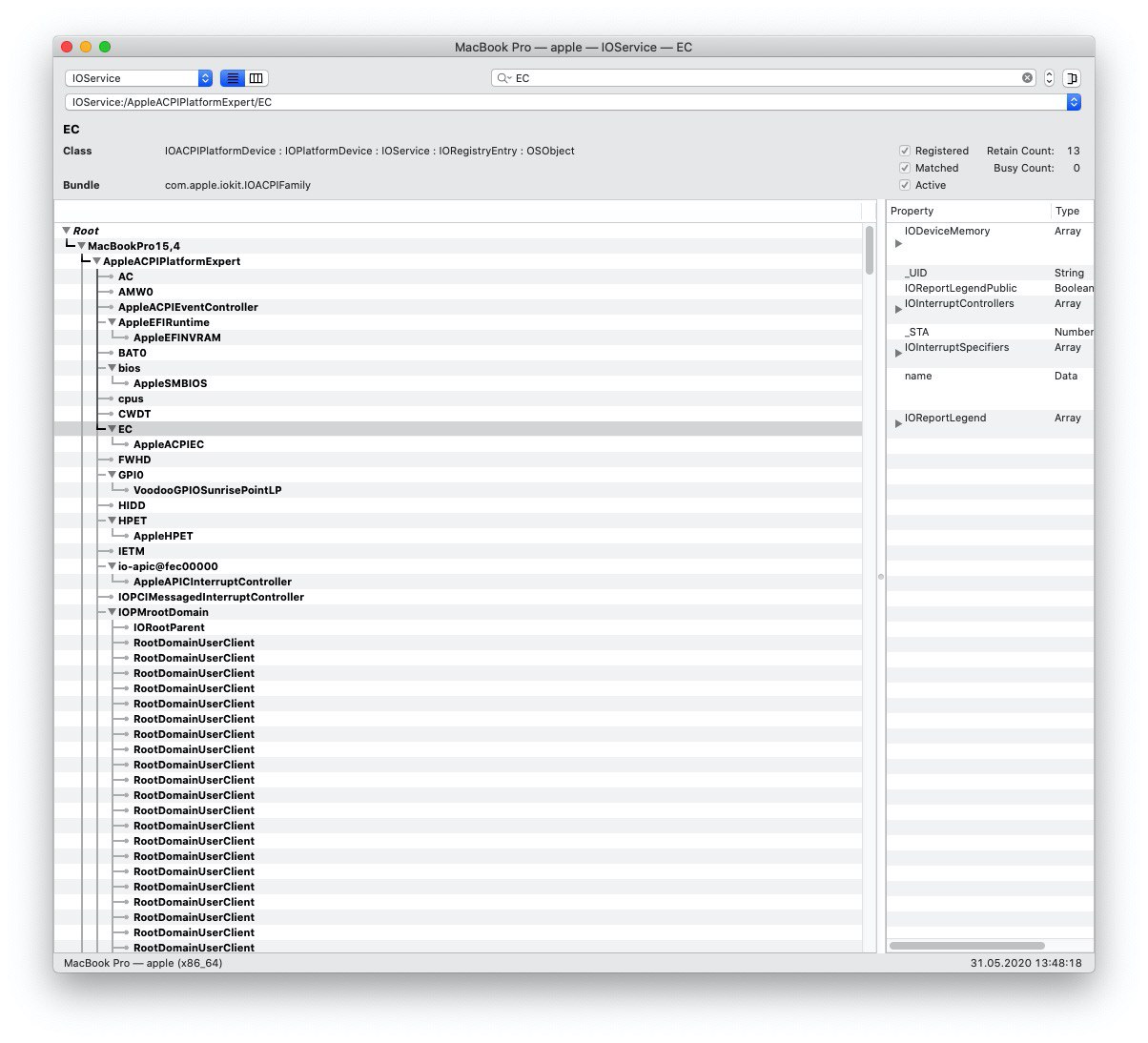
Task: Collapse the io-apic@fec00000 node
Action: coord(113,566)
